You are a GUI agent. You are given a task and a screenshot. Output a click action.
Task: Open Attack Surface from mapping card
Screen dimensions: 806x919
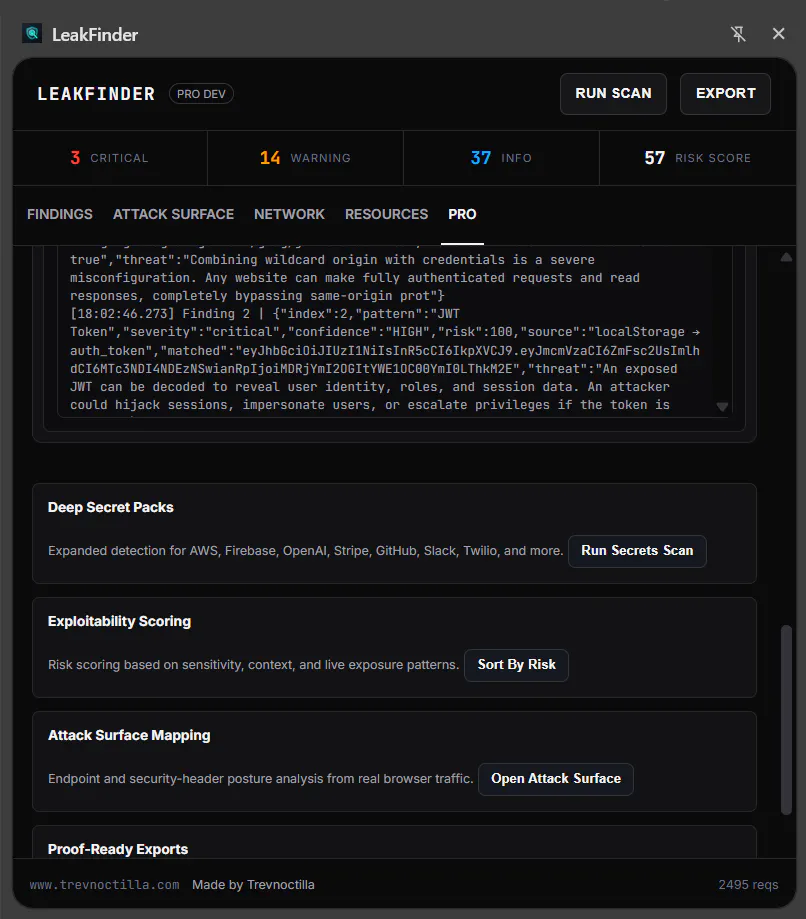pyautogui.click(x=556, y=779)
